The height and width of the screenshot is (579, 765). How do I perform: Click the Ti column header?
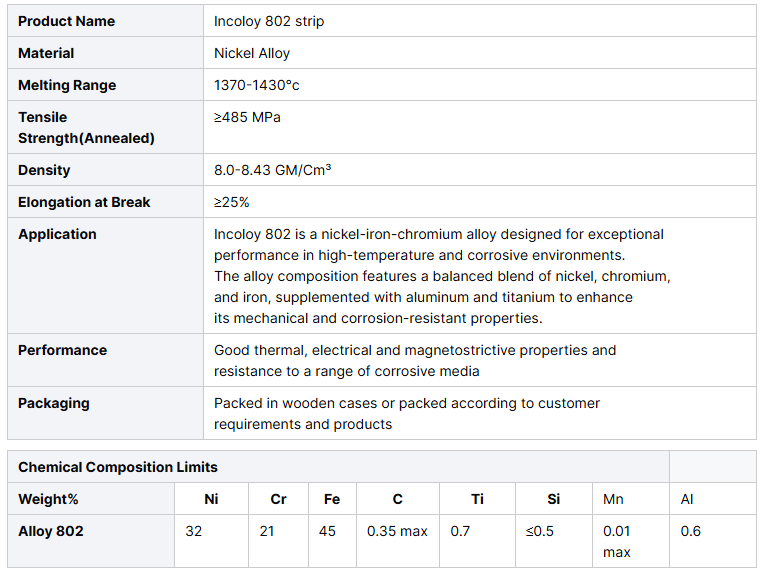coord(477,499)
